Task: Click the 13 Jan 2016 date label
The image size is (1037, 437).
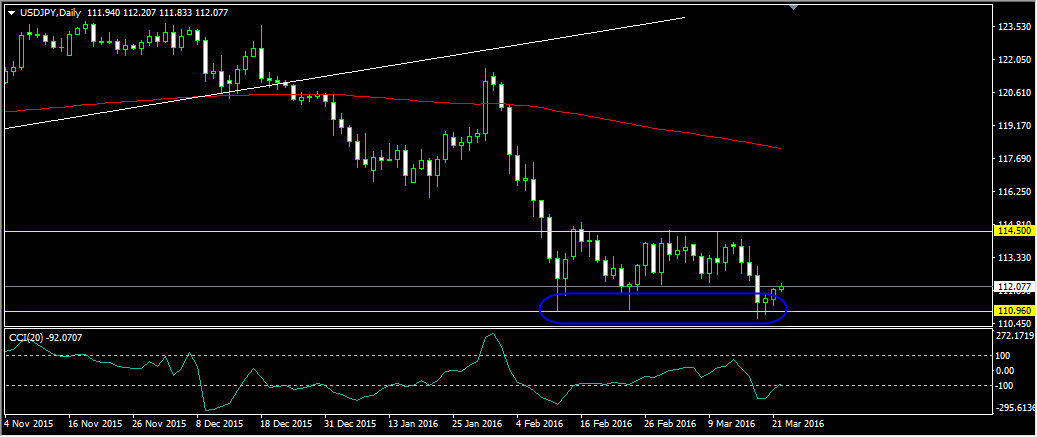Action: (414, 423)
